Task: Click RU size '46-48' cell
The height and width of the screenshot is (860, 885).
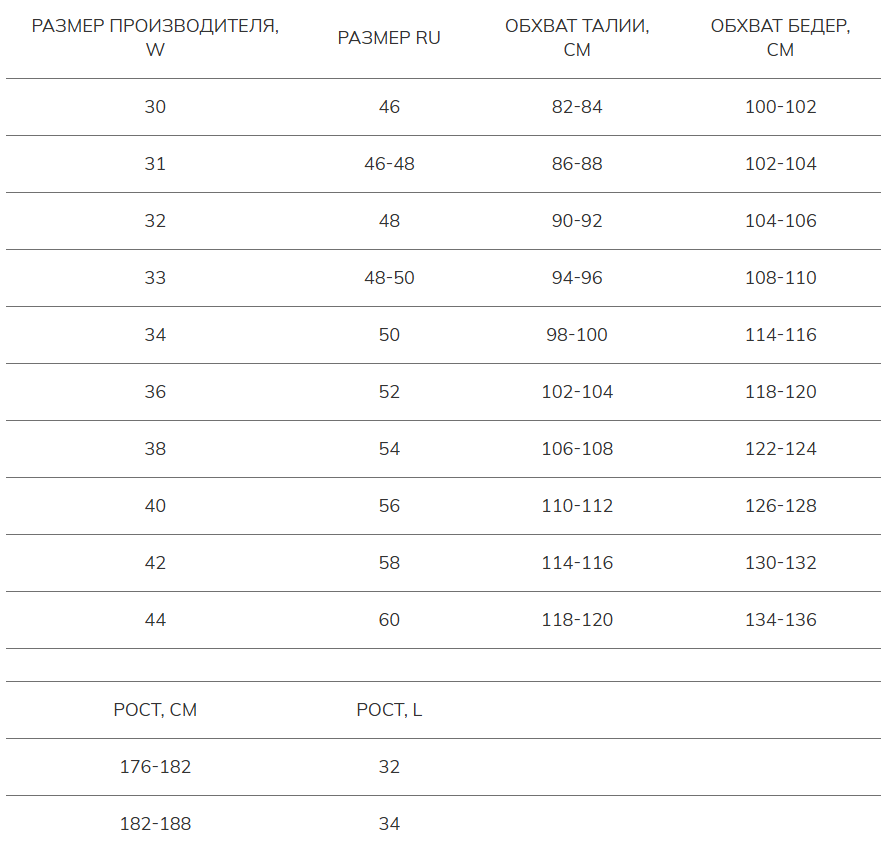Action: [x=389, y=164]
